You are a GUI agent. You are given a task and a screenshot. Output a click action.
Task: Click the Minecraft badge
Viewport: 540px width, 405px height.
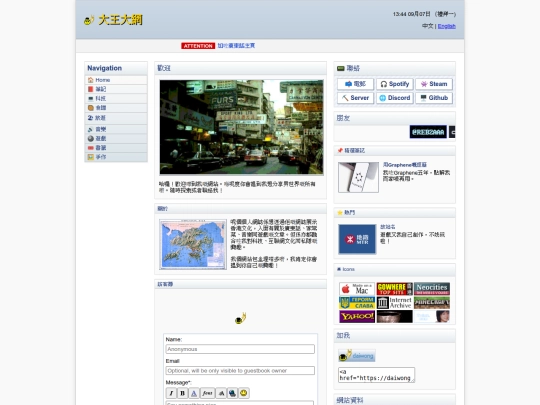coord(432,303)
